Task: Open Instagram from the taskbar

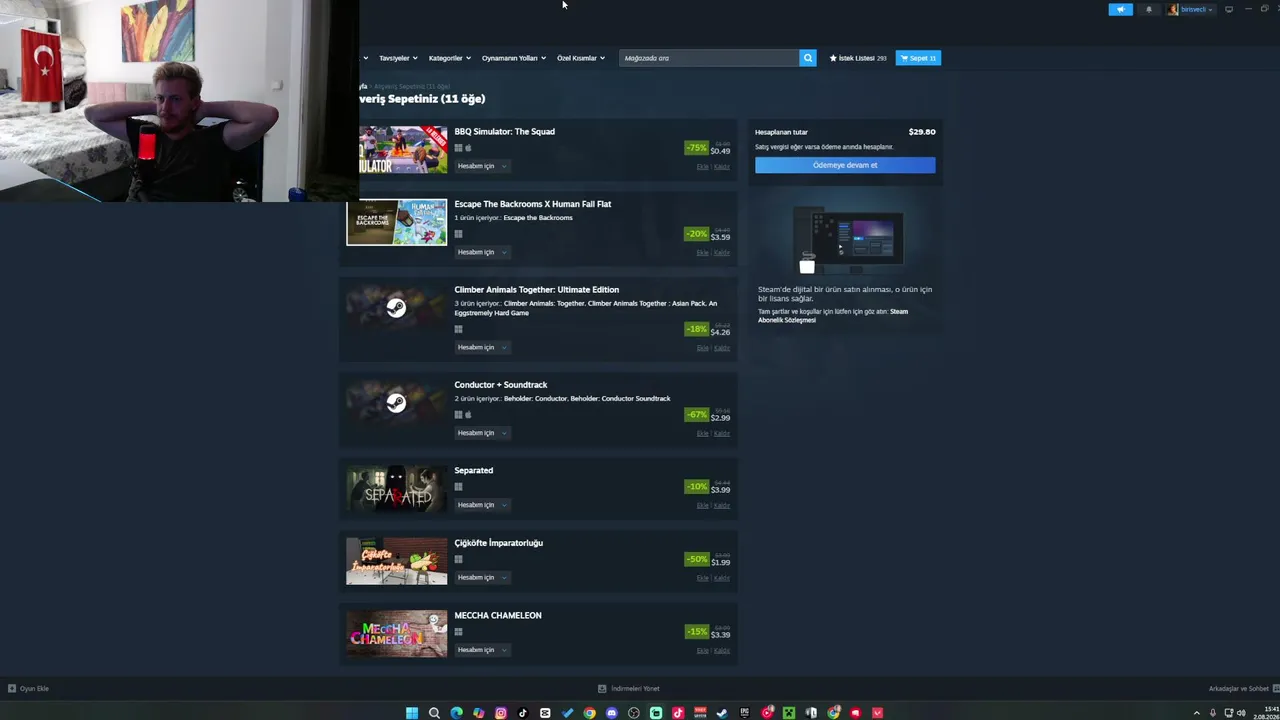Action: pyautogui.click(x=501, y=713)
